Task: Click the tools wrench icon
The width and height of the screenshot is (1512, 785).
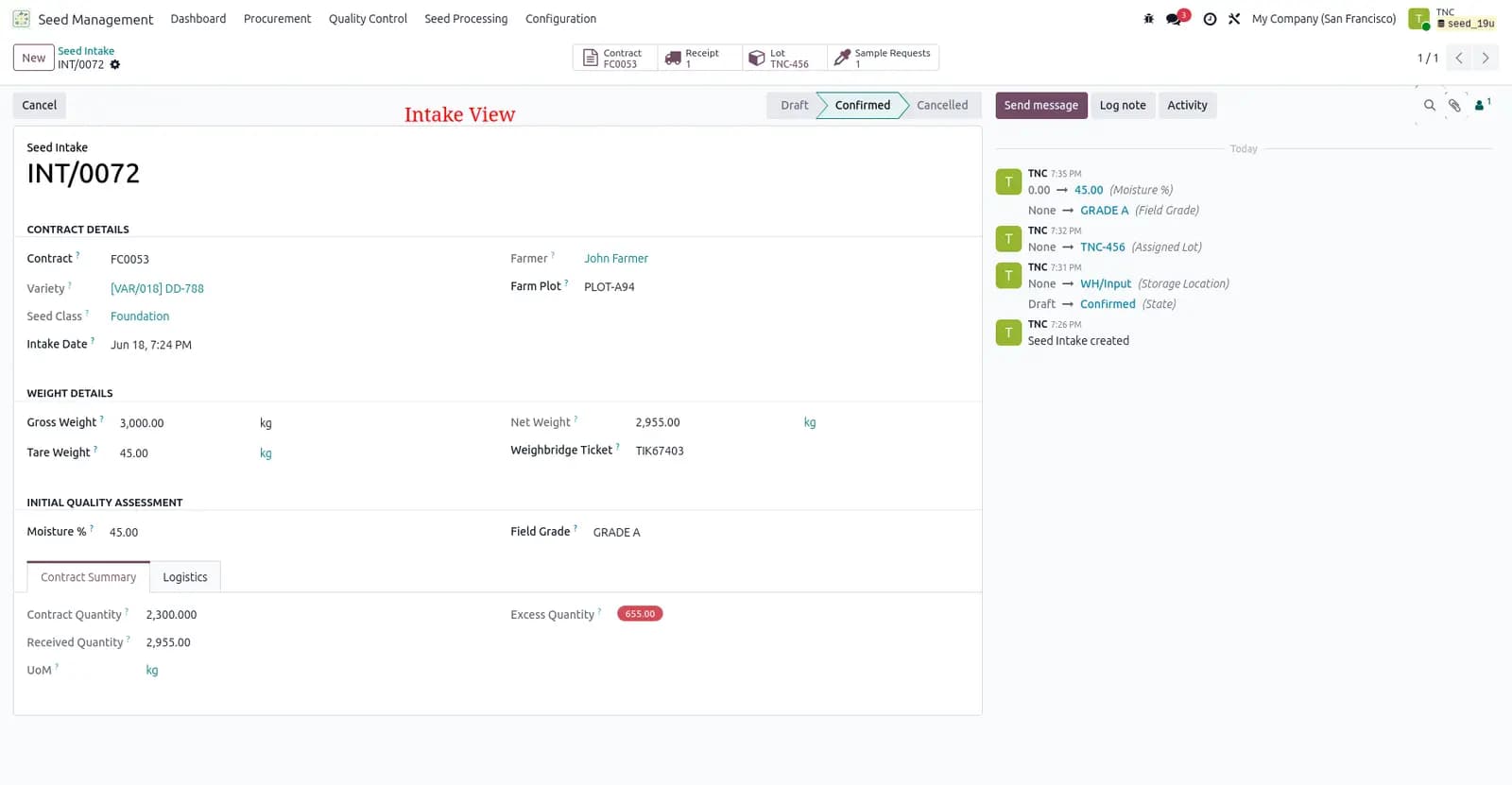Action: tap(1234, 19)
